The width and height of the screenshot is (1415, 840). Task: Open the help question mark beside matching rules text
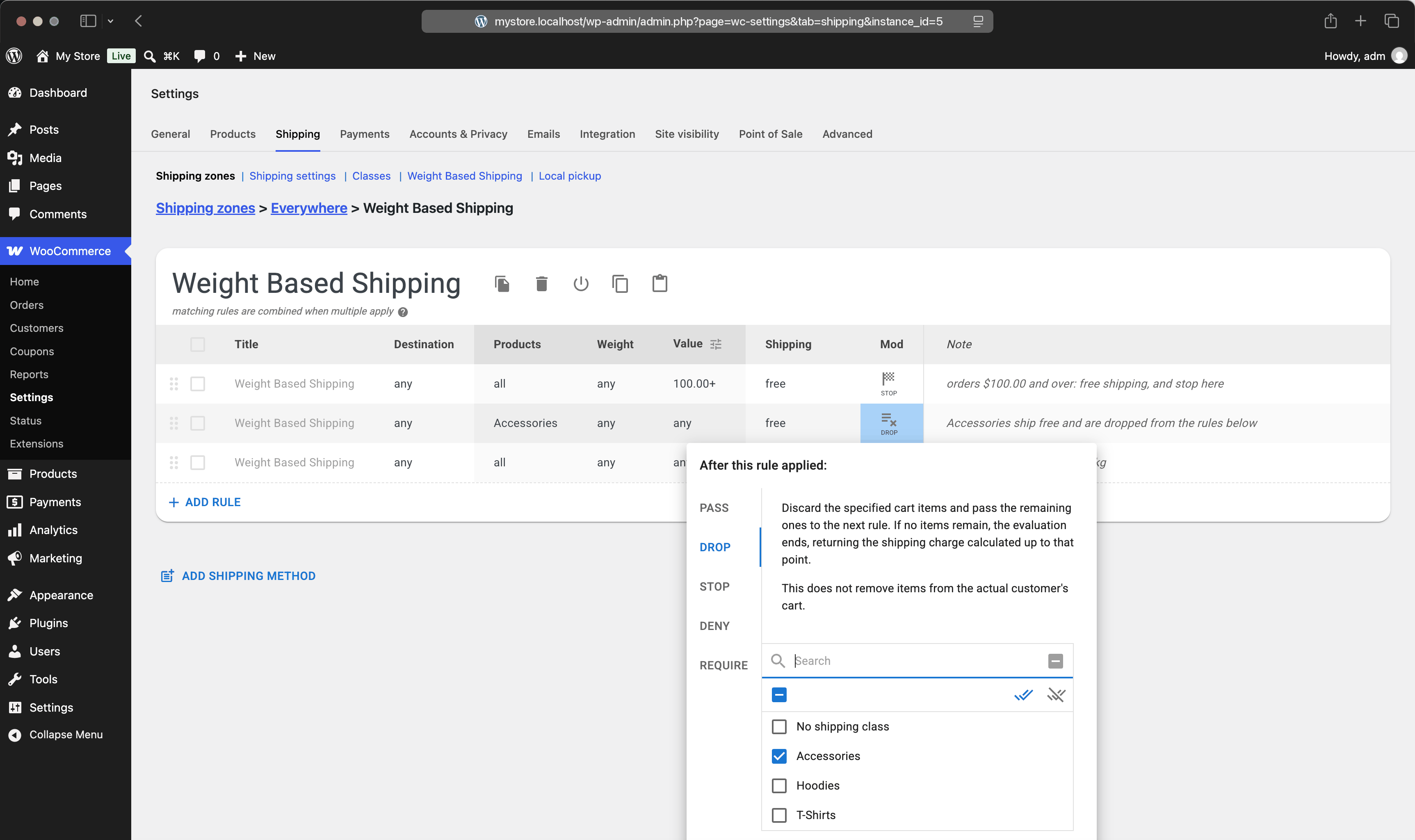(x=403, y=312)
